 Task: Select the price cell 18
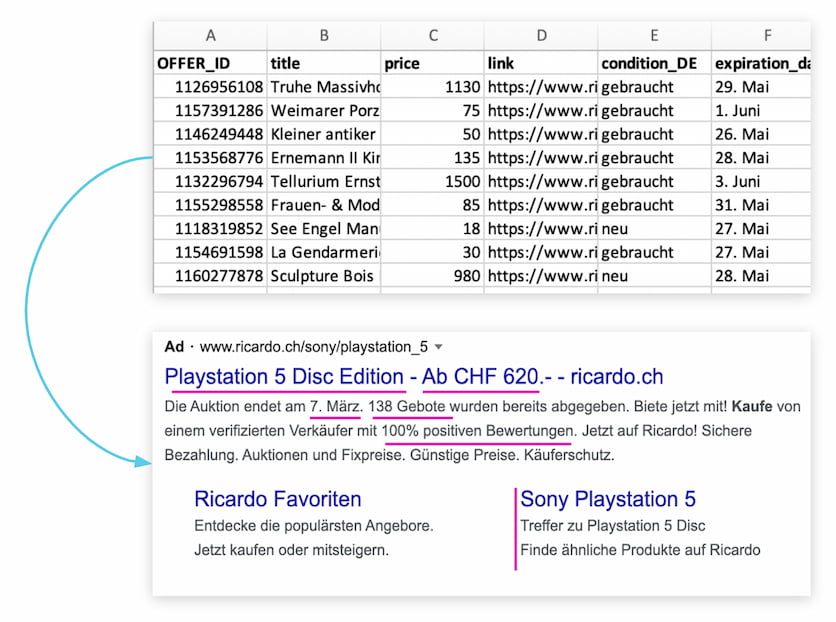[433, 228]
